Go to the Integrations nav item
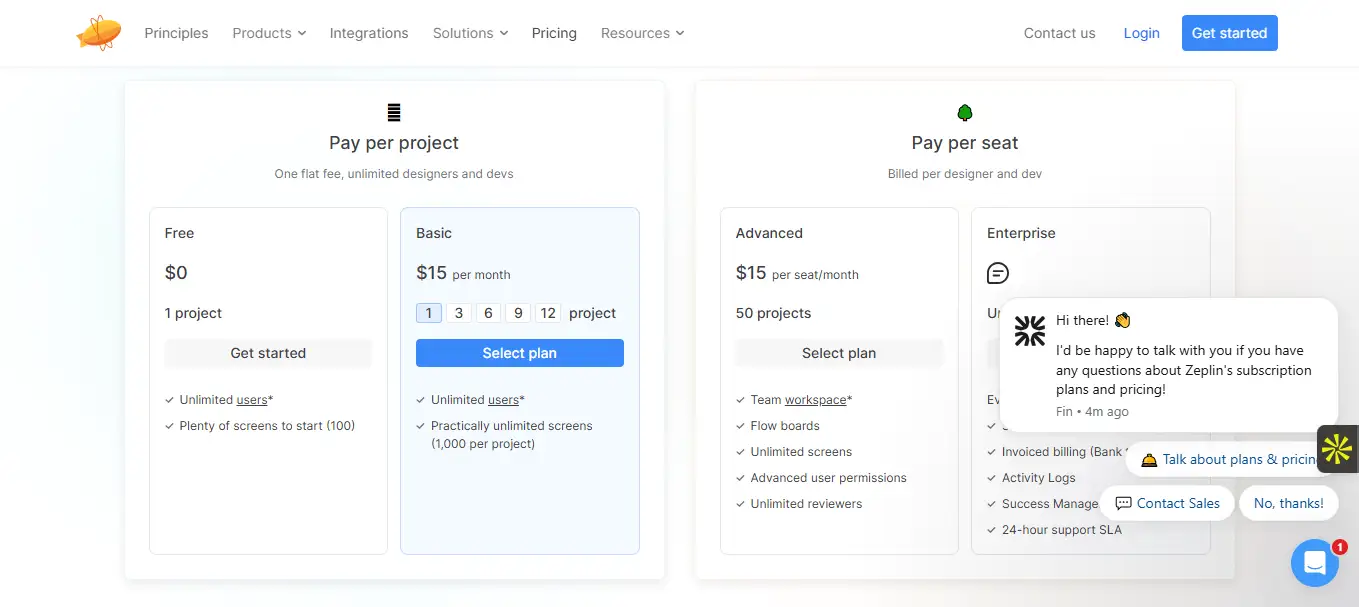1359x607 pixels. (369, 33)
